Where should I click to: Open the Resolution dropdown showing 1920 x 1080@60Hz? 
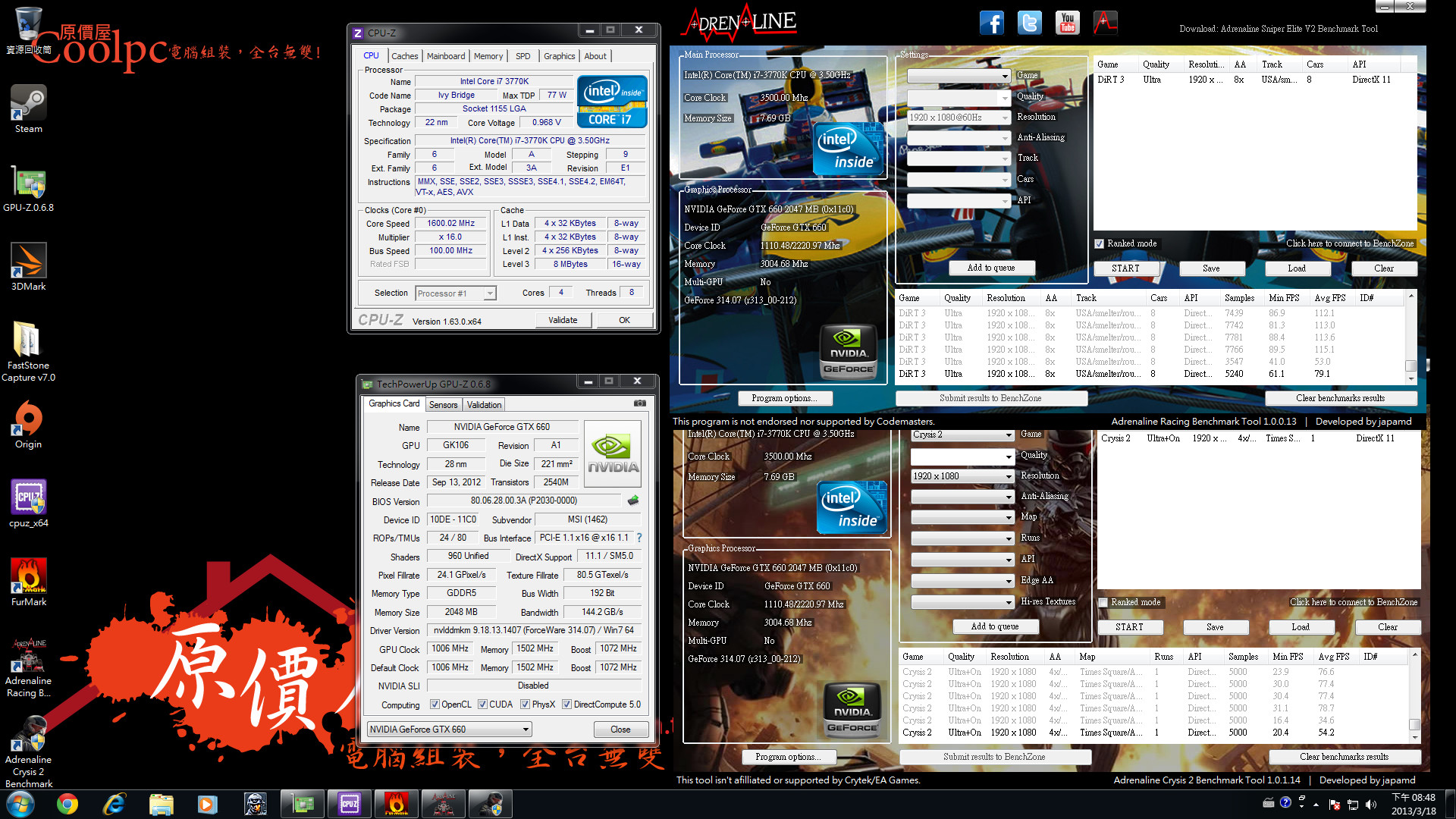point(959,118)
